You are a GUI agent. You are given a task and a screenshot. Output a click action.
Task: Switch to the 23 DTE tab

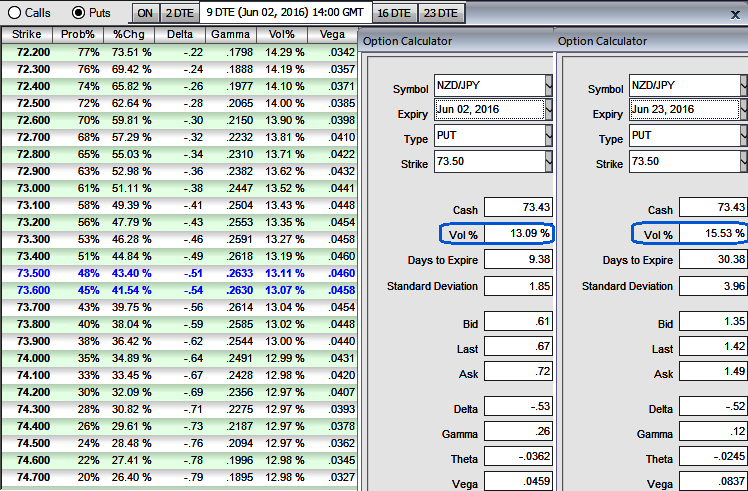click(x=441, y=13)
